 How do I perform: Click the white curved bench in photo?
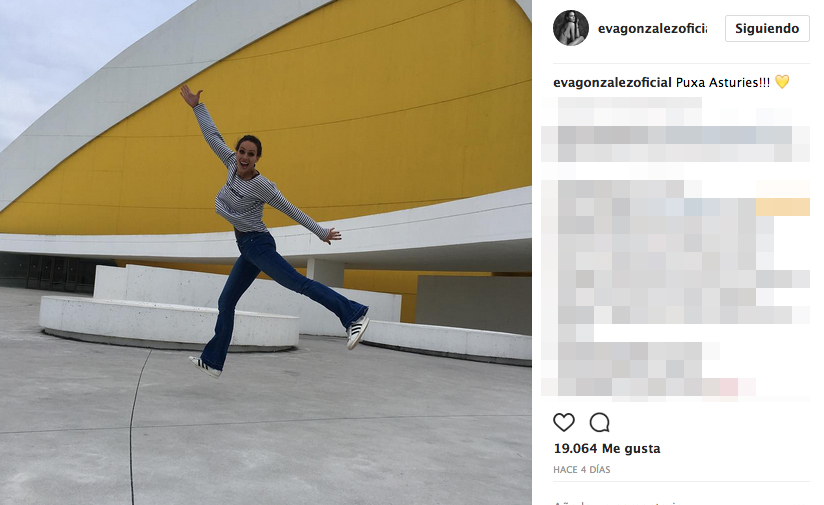[169, 323]
